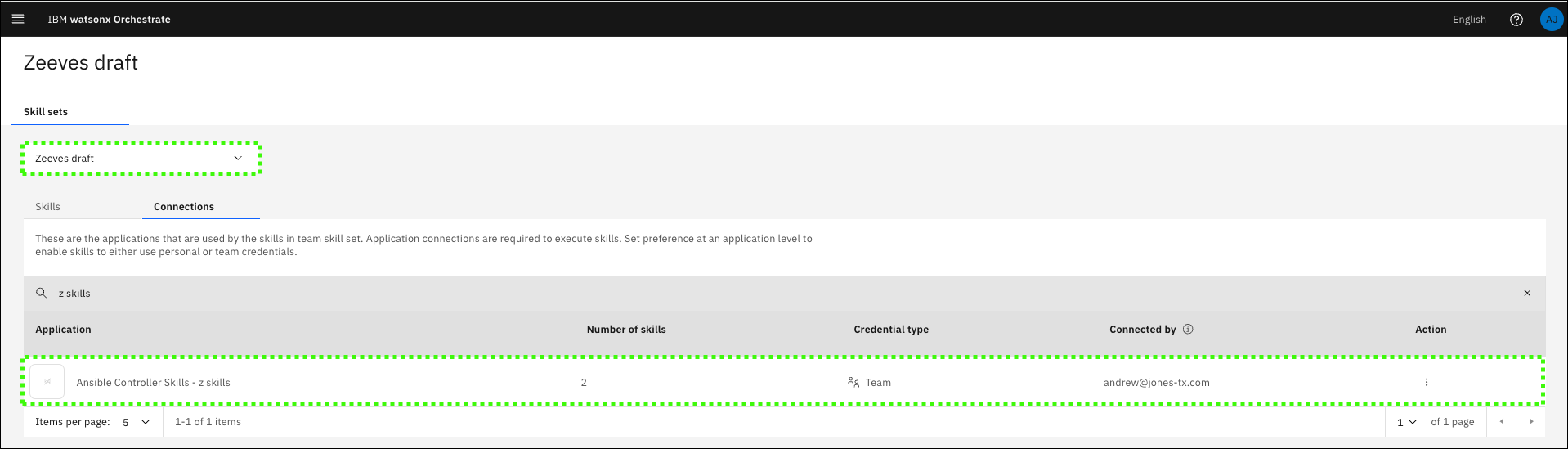Click the z skills search input field
The height and width of the screenshot is (449, 1568).
pyautogui.click(x=736, y=293)
